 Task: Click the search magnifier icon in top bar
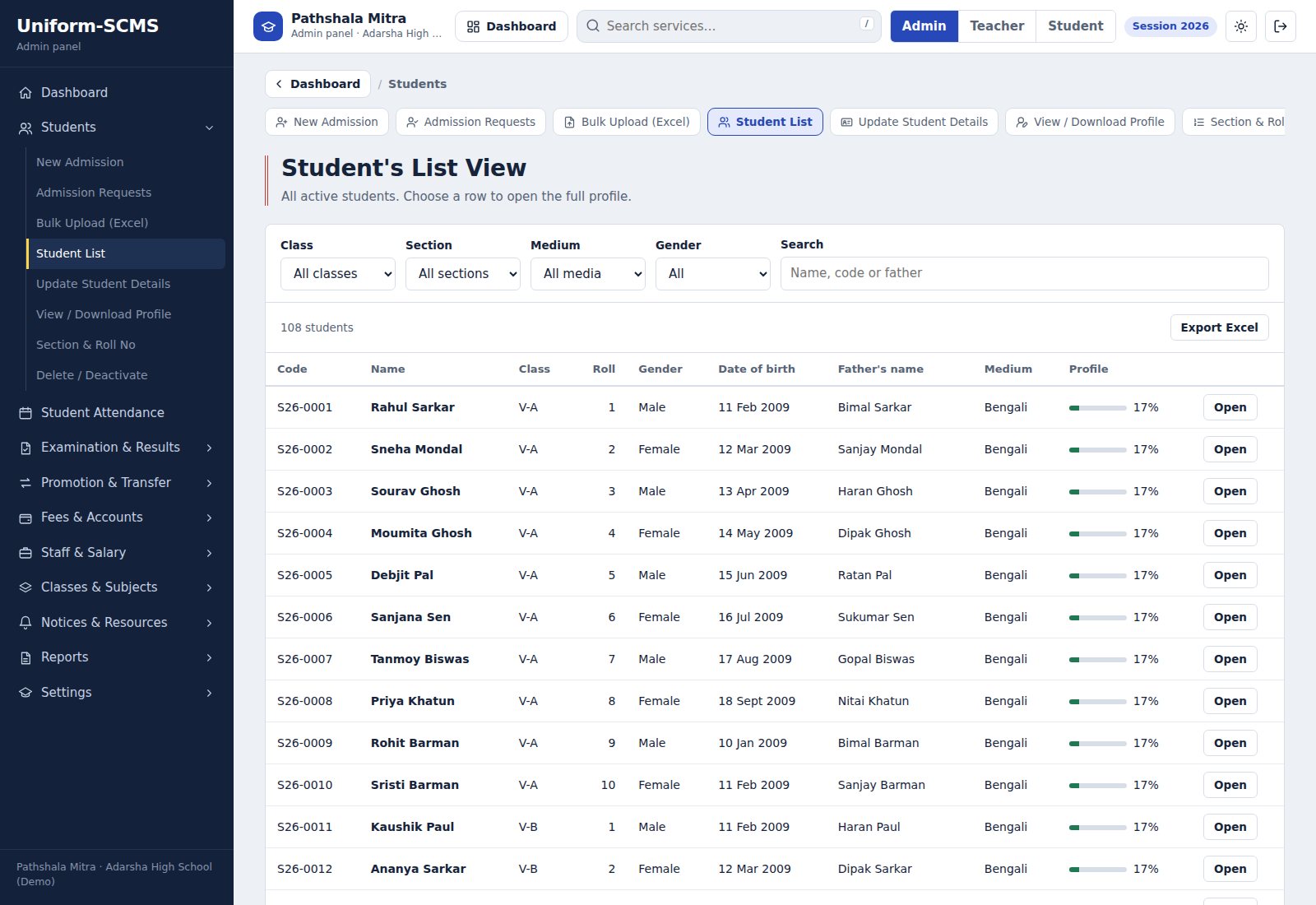[x=593, y=26]
